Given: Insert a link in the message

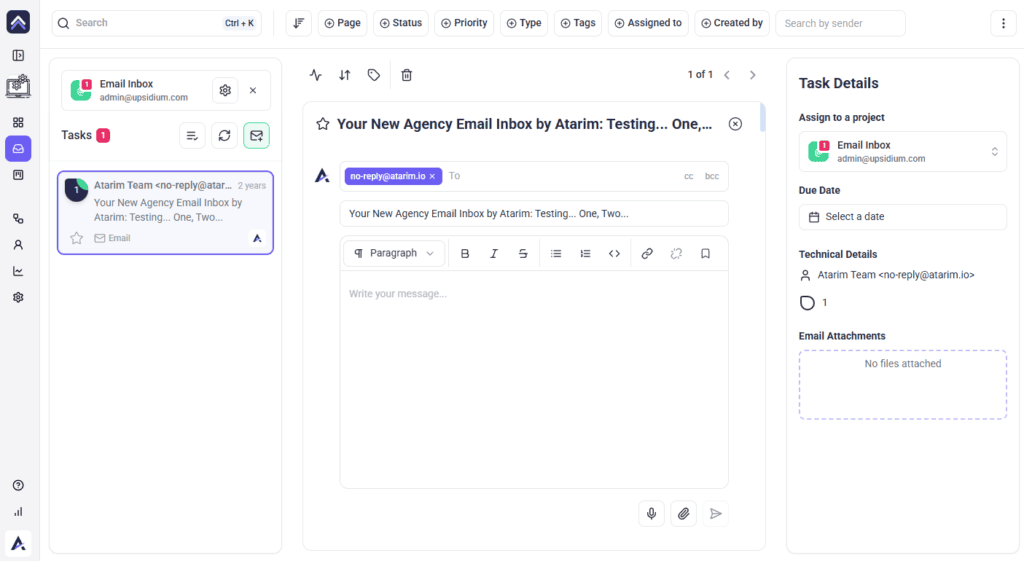Looking at the screenshot, I should [647, 253].
